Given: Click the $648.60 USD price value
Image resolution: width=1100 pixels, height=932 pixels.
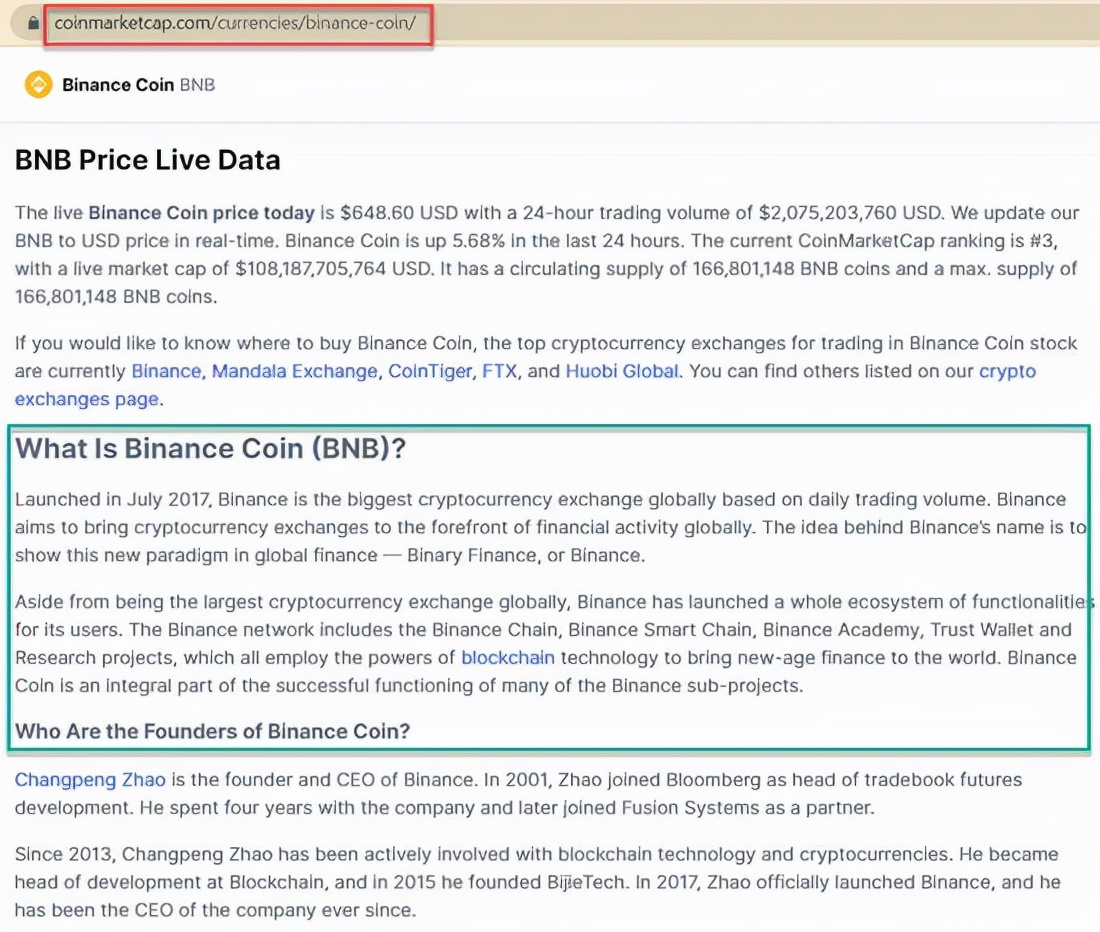Looking at the screenshot, I should pyautogui.click(x=399, y=213).
